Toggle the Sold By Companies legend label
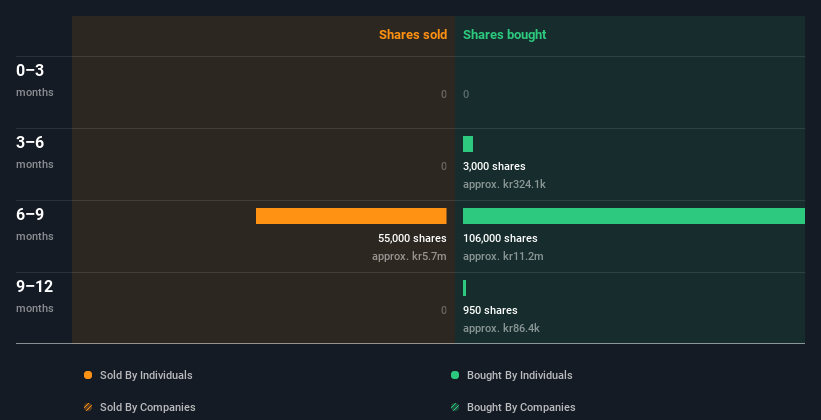 click(148, 407)
